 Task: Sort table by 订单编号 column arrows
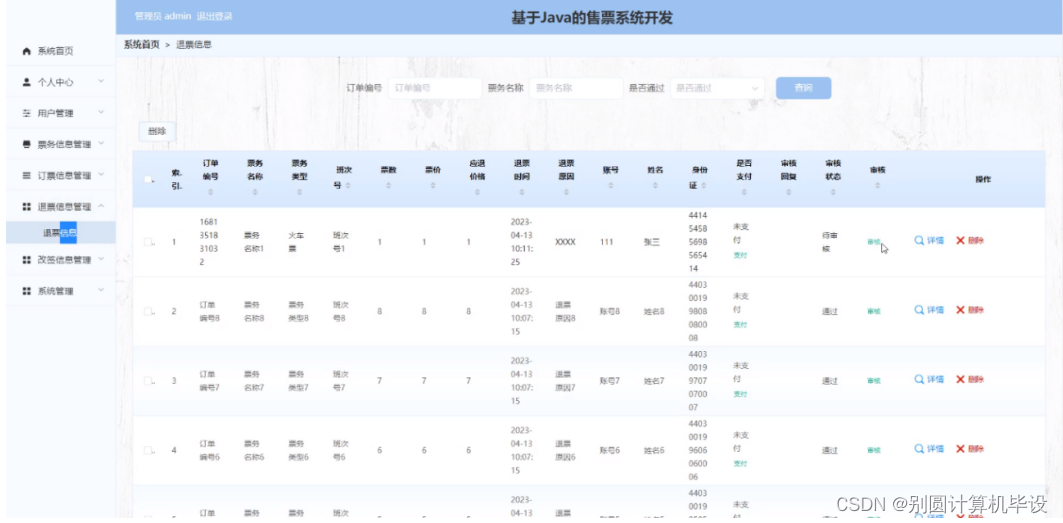pyautogui.click(x=210, y=193)
